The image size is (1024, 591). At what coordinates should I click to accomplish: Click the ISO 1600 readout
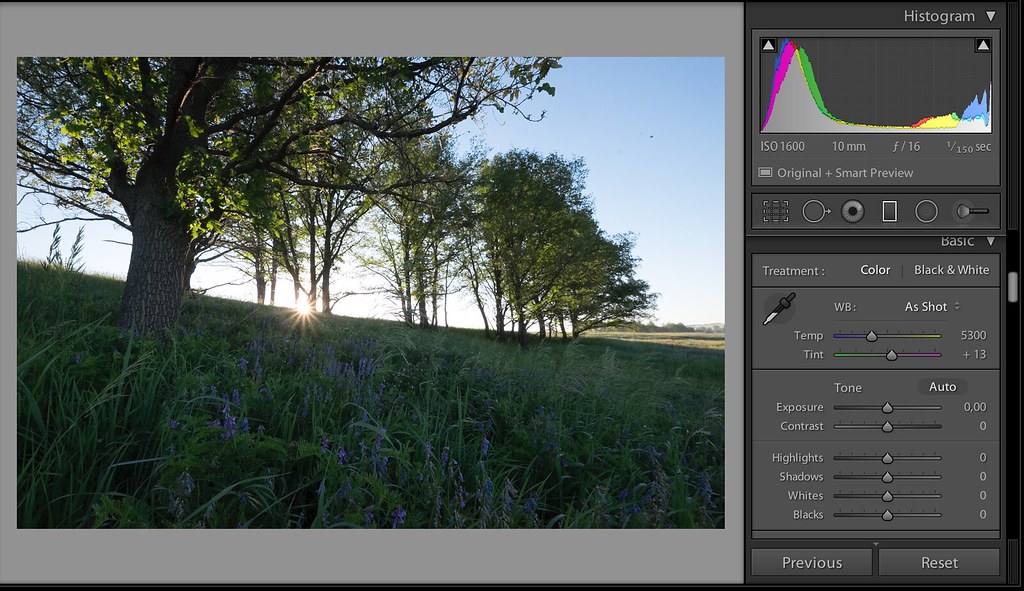[x=782, y=146]
